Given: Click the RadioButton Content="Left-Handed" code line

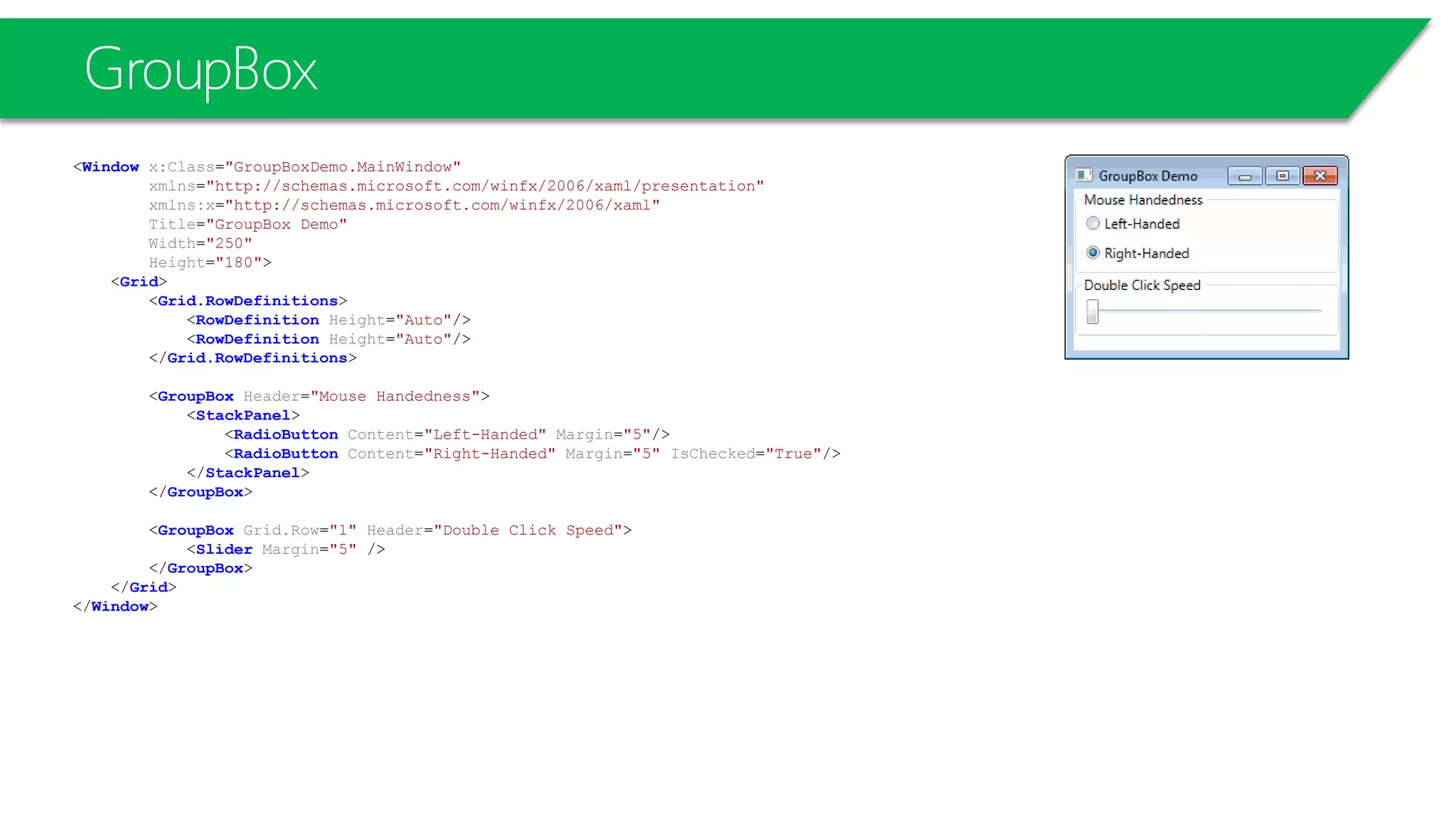Looking at the screenshot, I should pos(446,435).
